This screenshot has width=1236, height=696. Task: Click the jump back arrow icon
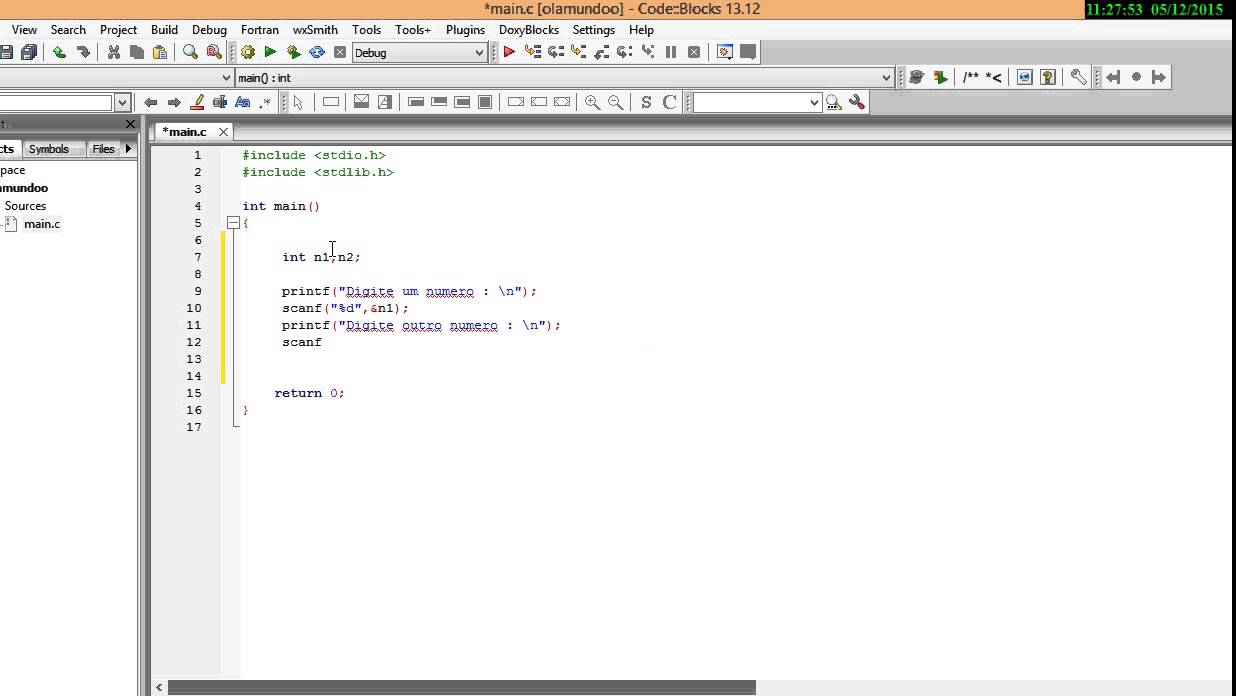(x=151, y=102)
